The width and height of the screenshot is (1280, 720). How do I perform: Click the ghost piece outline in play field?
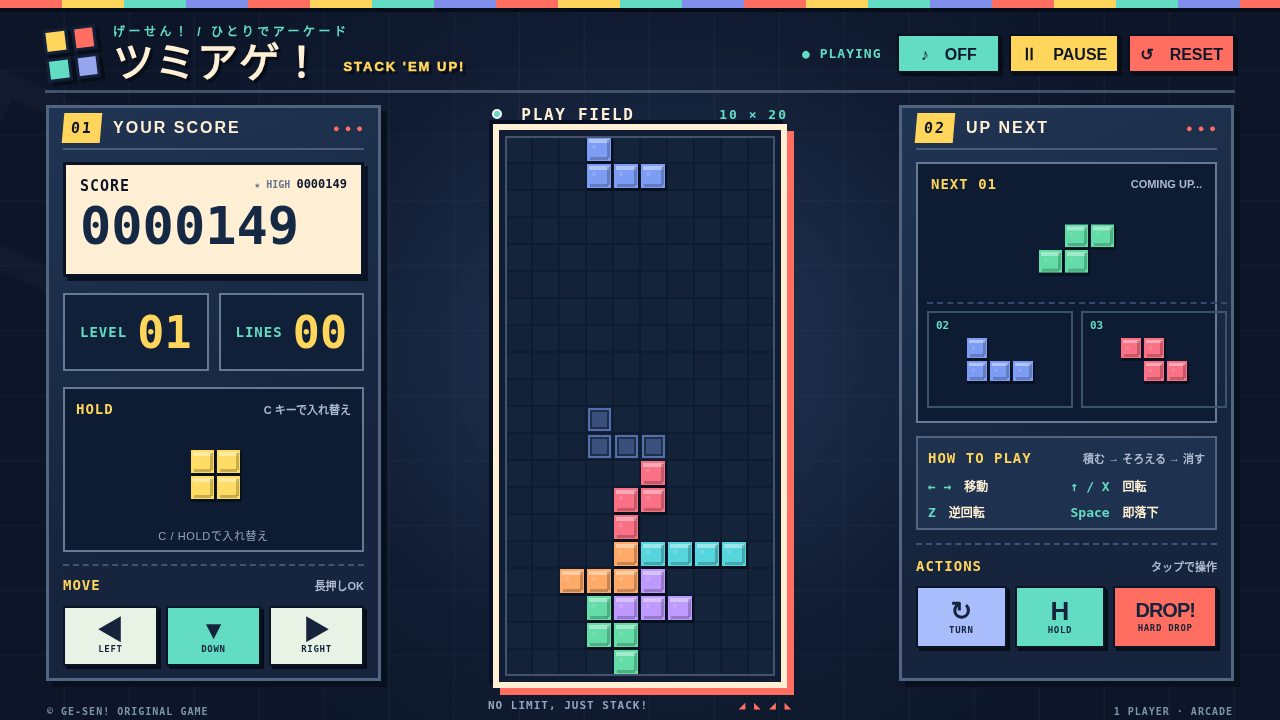(626, 433)
